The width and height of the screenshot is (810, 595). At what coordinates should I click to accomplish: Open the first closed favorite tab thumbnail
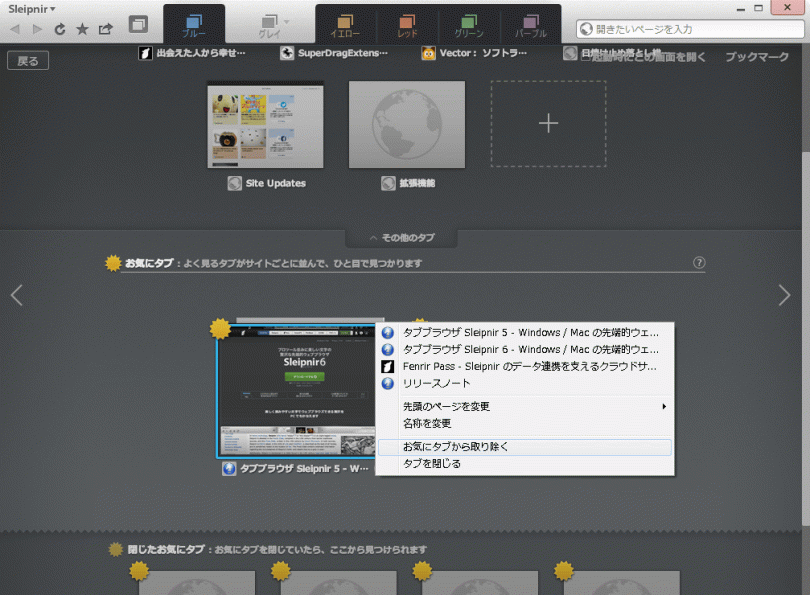pos(197,583)
